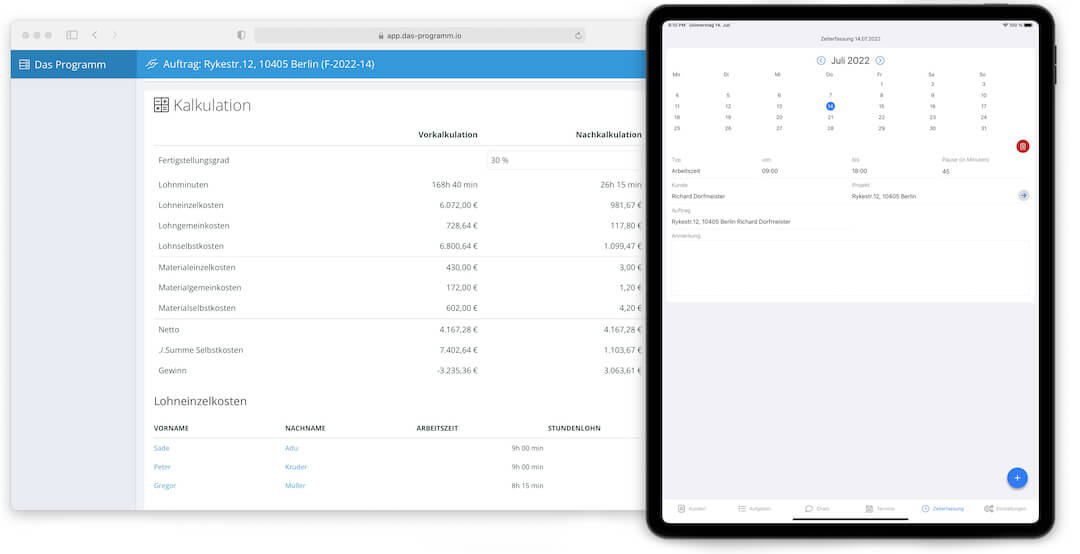Image resolution: width=1080 pixels, height=554 pixels.
Task: Open project via blue arrow icon
Action: pyautogui.click(x=1023, y=196)
